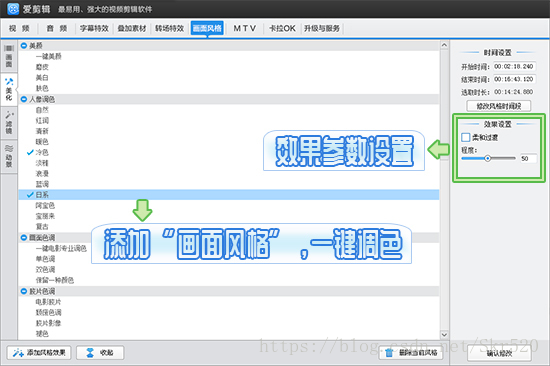The height and width of the screenshot is (366, 550).
Task: Select the 肤色 effect
Action: click(42, 88)
